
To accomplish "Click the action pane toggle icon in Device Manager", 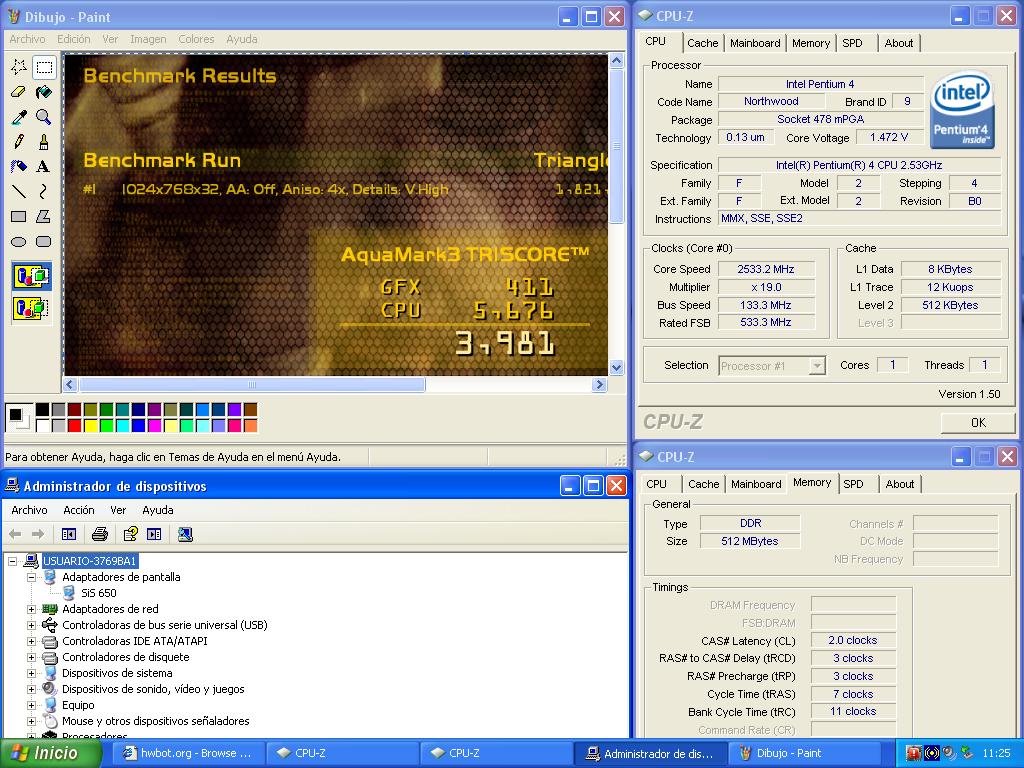I will (154, 534).
